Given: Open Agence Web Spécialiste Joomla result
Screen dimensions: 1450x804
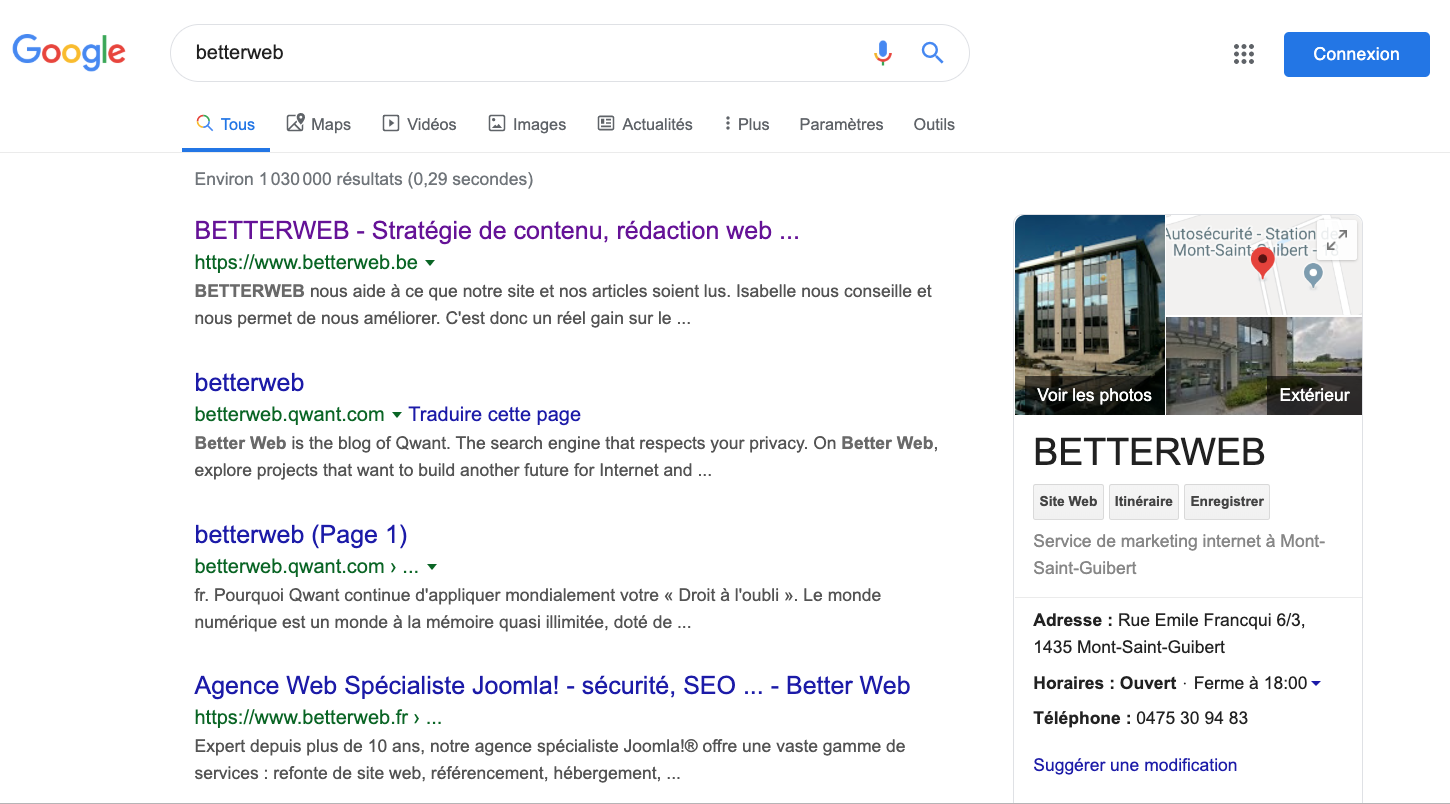Looking at the screenshot, I should click(x=552, y=686).
